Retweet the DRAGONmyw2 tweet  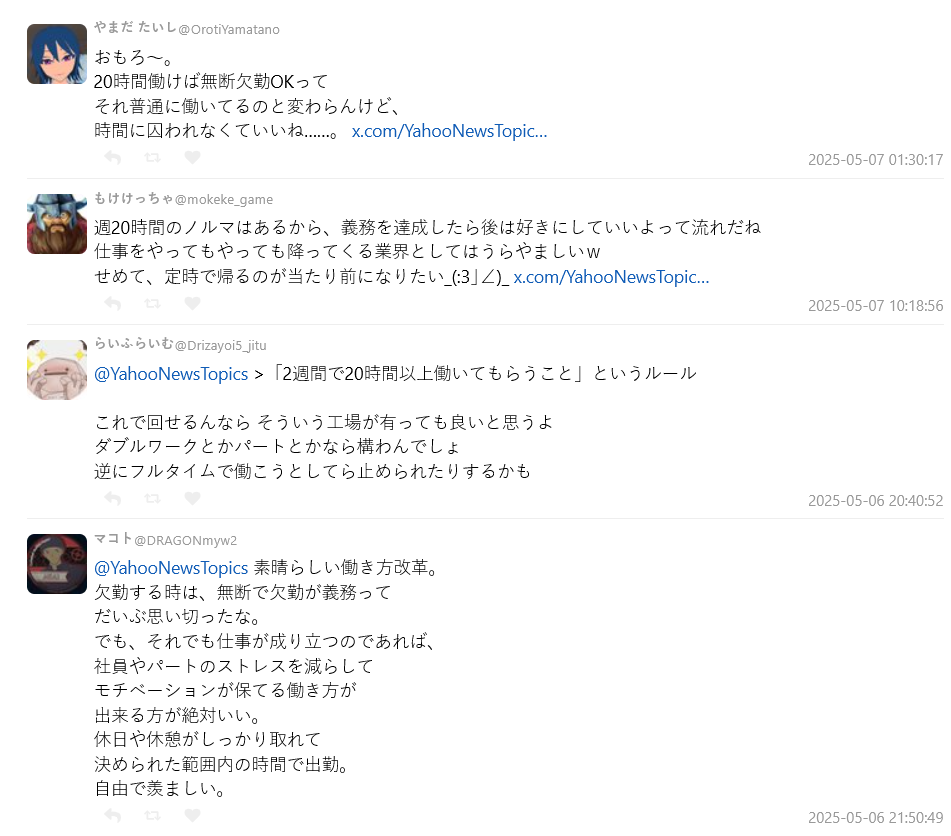click(152, 816)
